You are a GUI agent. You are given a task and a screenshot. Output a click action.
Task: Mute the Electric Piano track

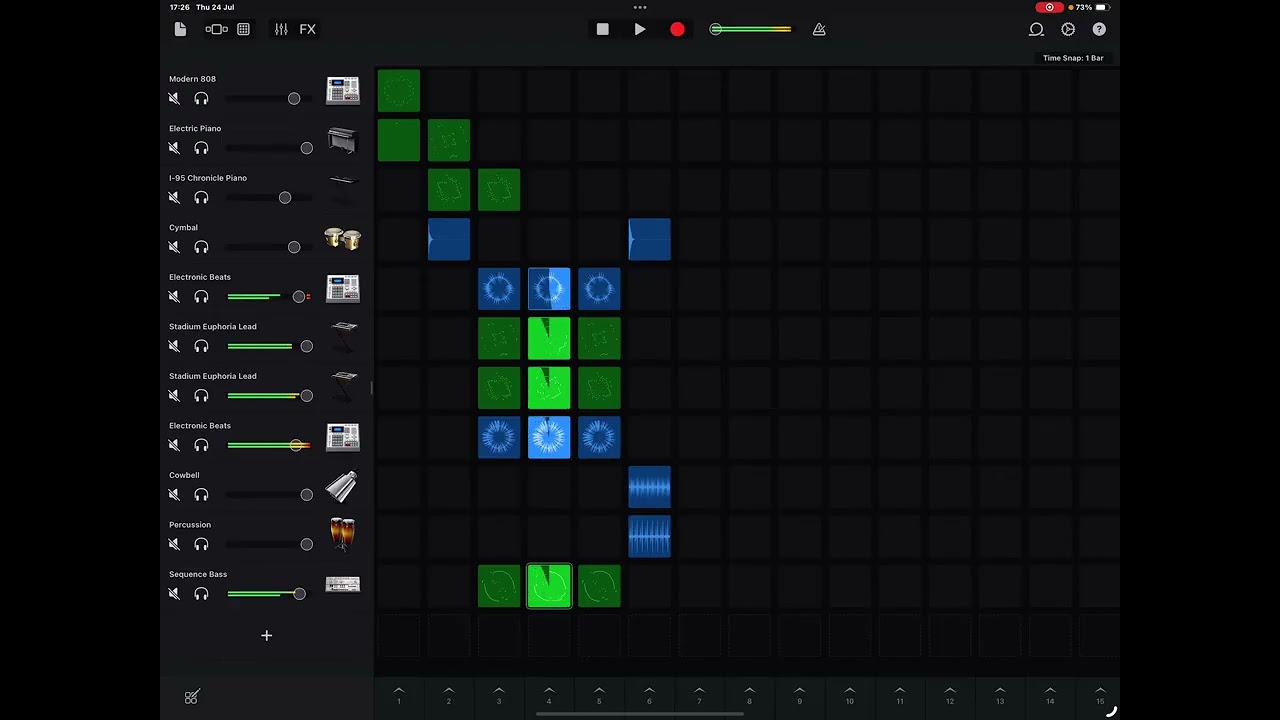(x=174, y=148)
